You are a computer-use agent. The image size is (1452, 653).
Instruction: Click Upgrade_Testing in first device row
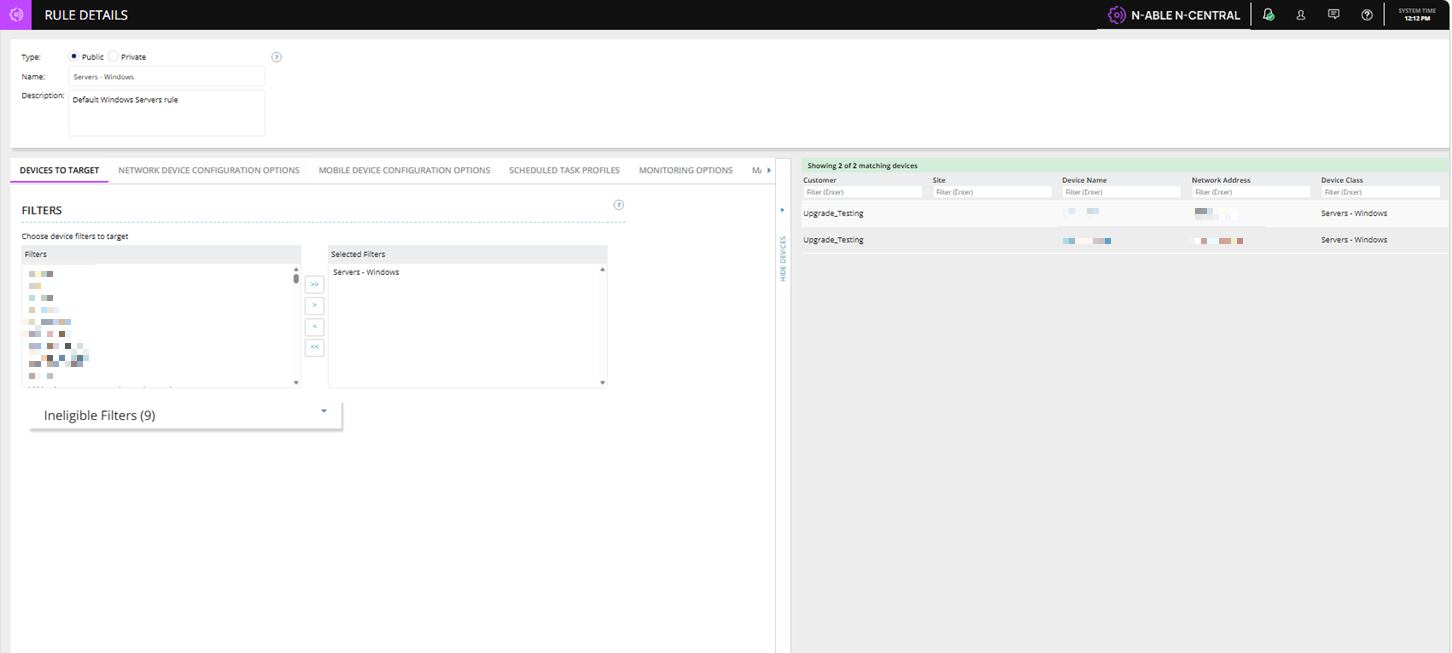pos(833,213)
